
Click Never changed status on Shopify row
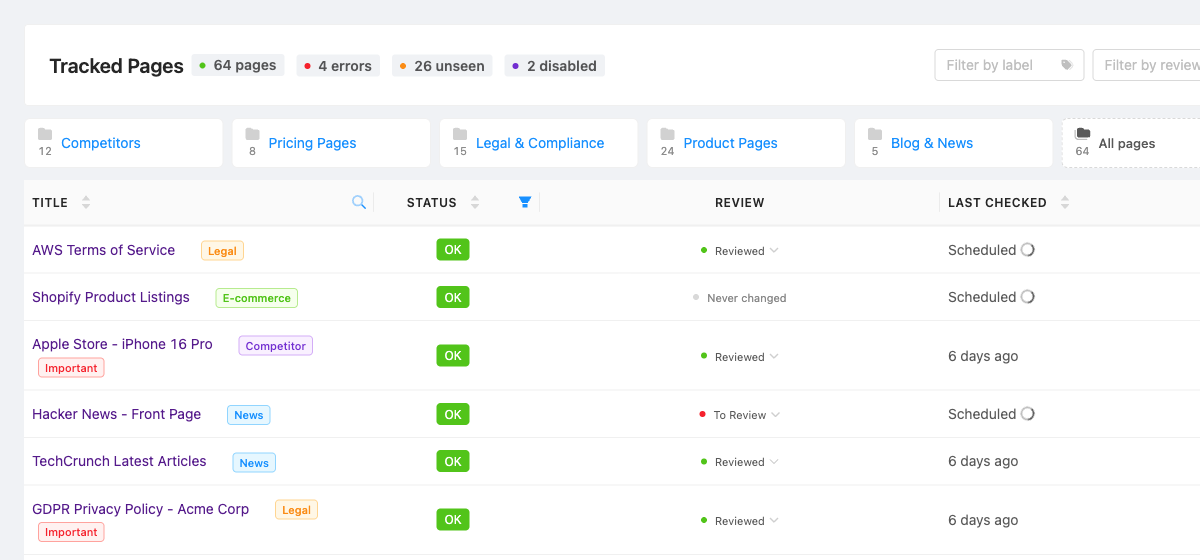pos(740,298)
